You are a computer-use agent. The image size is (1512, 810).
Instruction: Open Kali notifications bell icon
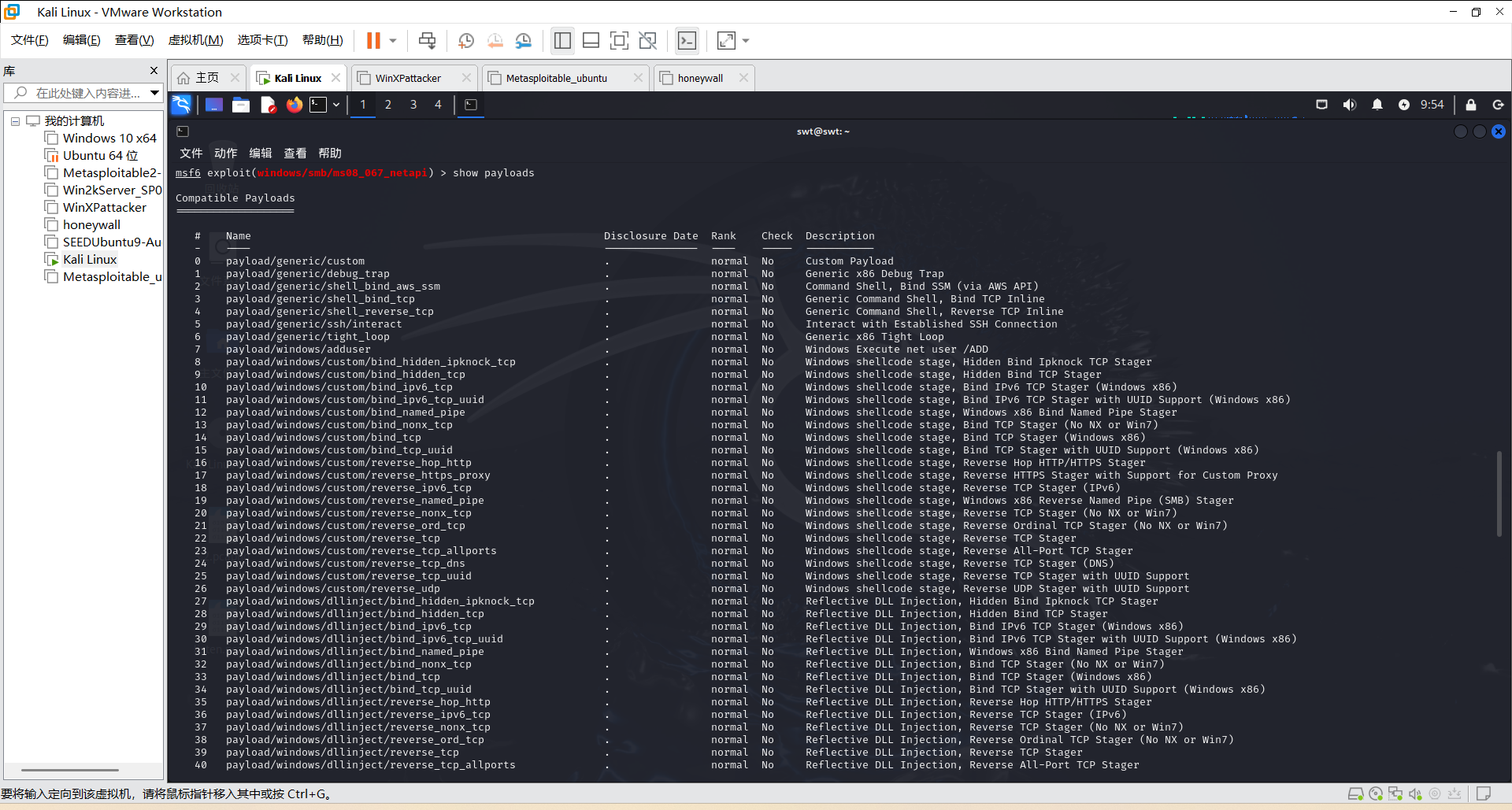(x=1377, y=105)
